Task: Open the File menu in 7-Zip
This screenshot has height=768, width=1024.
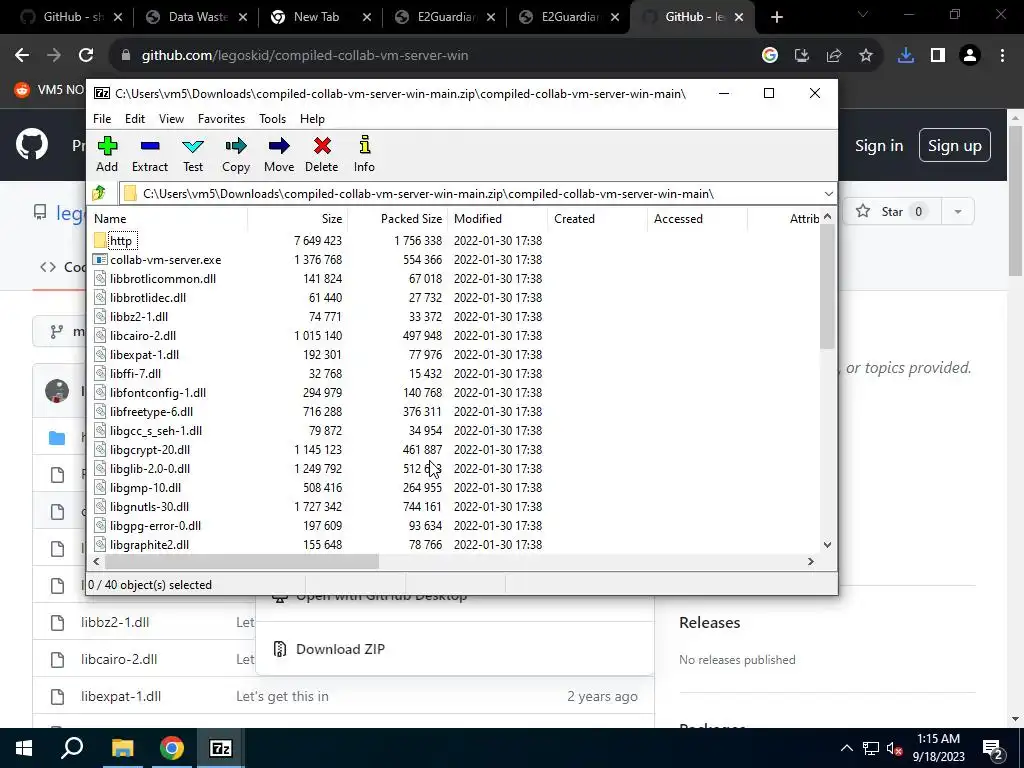Action: tap(102, 119)
